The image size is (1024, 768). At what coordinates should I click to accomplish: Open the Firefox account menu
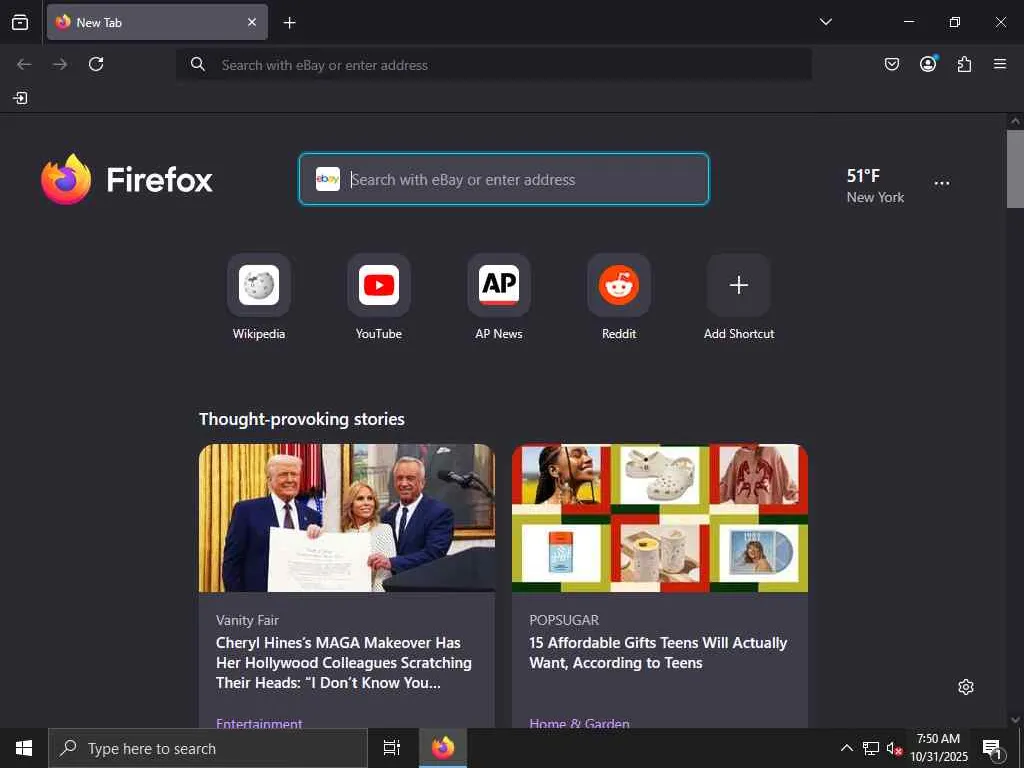[928, 64]
